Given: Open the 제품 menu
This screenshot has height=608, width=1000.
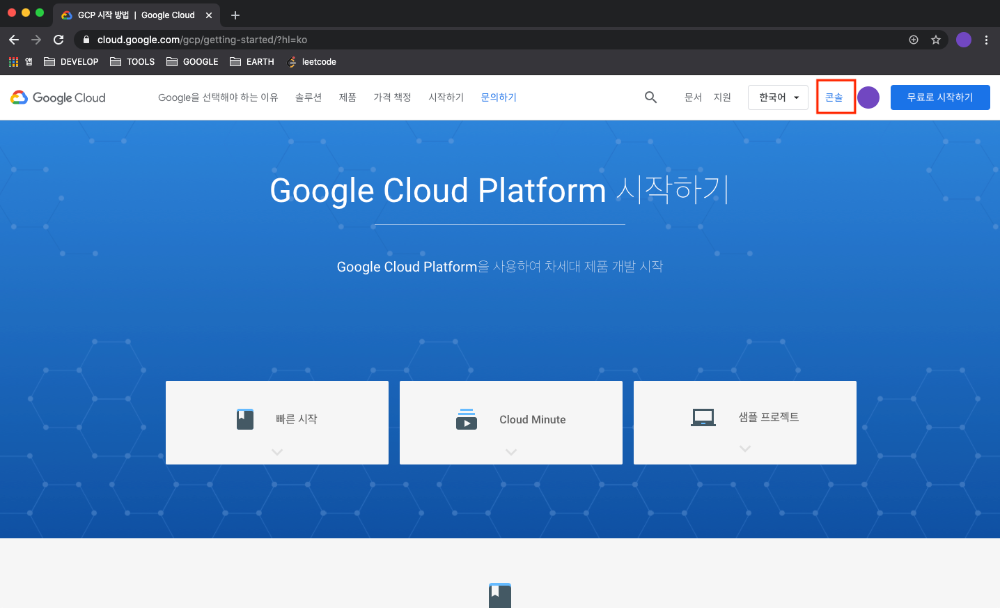Looking at the screenshot, I should [x=348, y=98].
